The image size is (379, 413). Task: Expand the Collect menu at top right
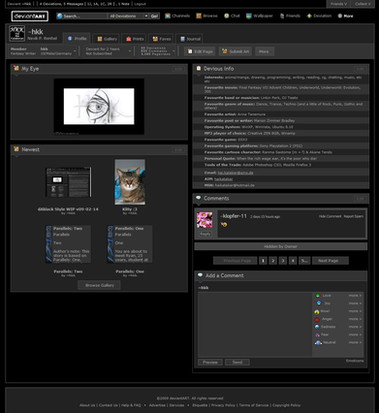click(363, 4)
